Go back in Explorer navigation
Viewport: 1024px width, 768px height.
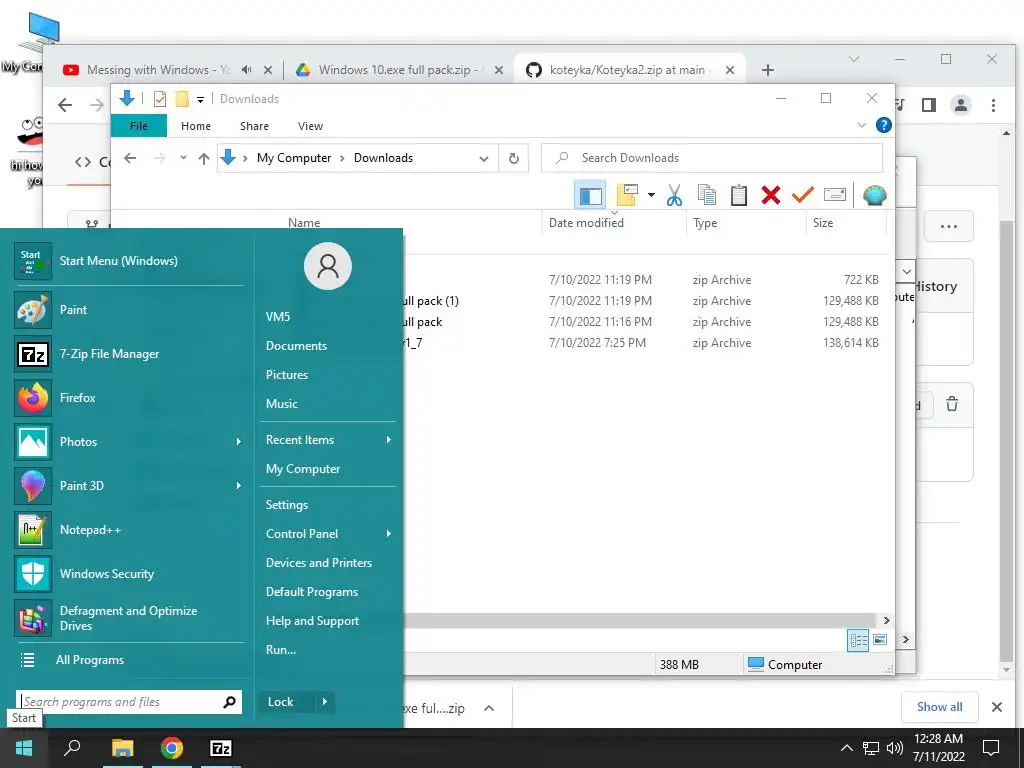click(130, 158)
